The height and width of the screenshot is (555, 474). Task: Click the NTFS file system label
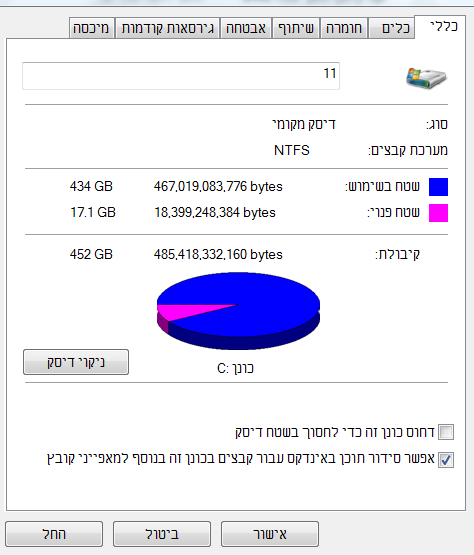(292, 150)
